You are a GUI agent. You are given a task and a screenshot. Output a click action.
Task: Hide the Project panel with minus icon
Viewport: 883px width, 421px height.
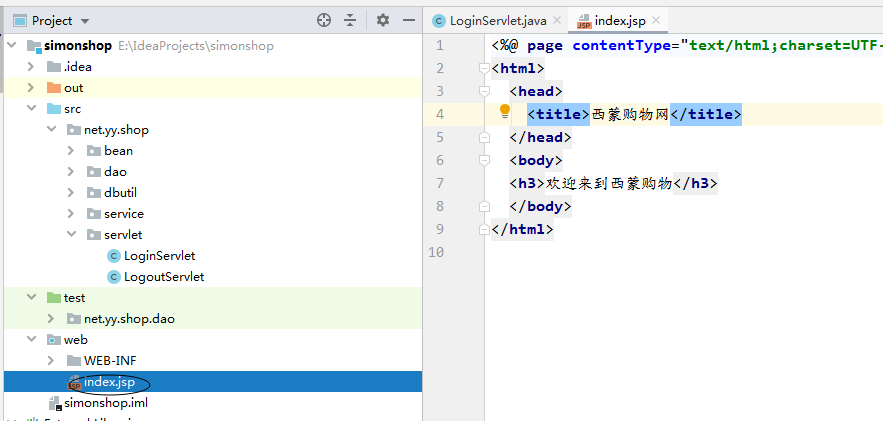pos(409,21)
